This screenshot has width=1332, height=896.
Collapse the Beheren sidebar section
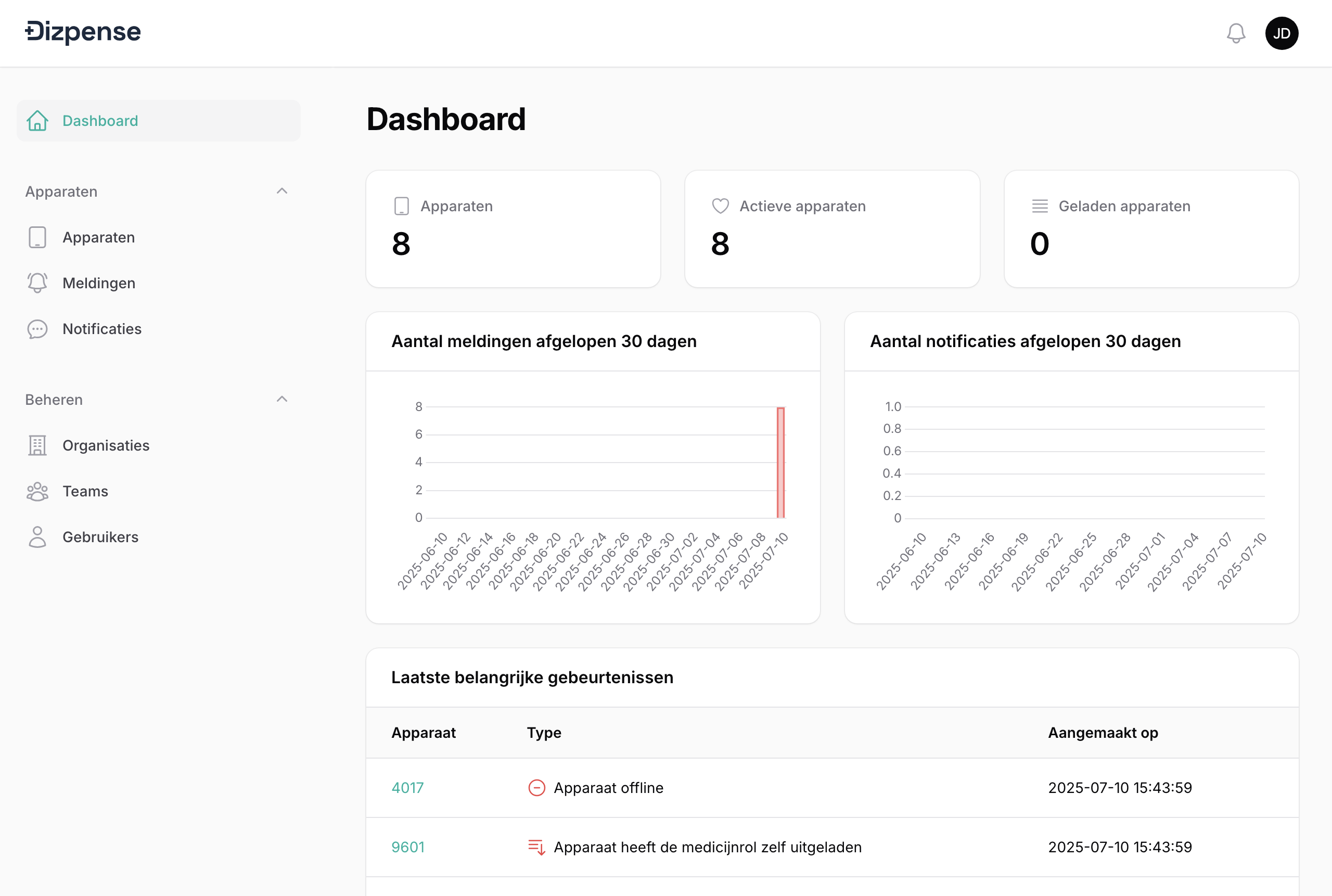coord(281,399)
